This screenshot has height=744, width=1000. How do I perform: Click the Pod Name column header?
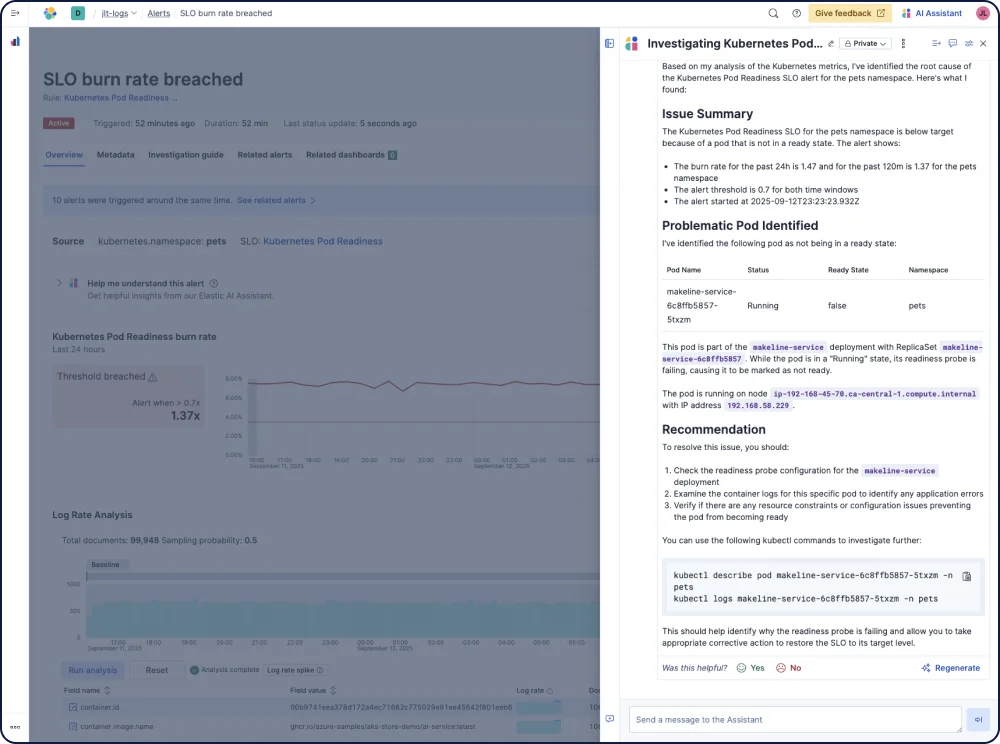(684, 270)
